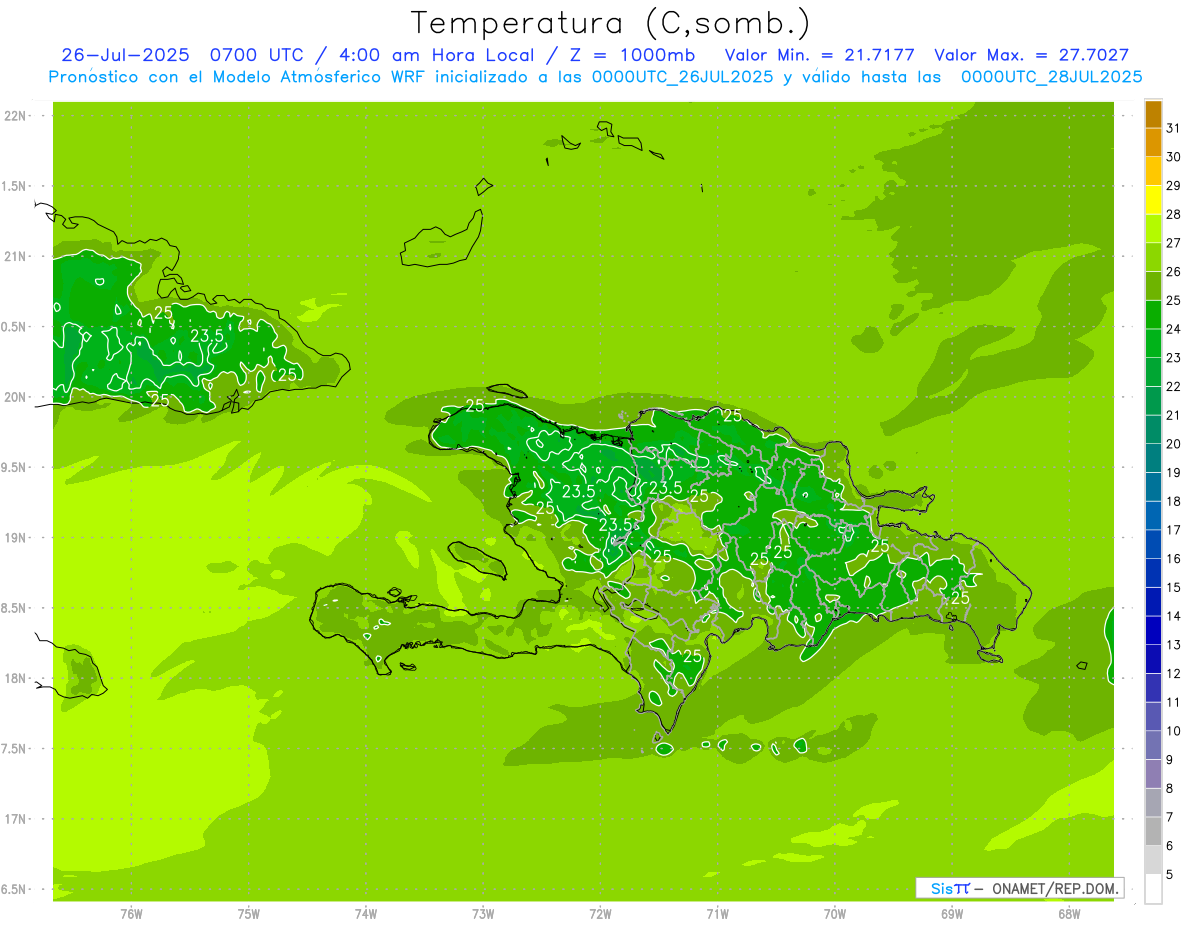The image size is (1200, 927).
Task: Click the "76W" longitude axis label
Action: point(131,914)
